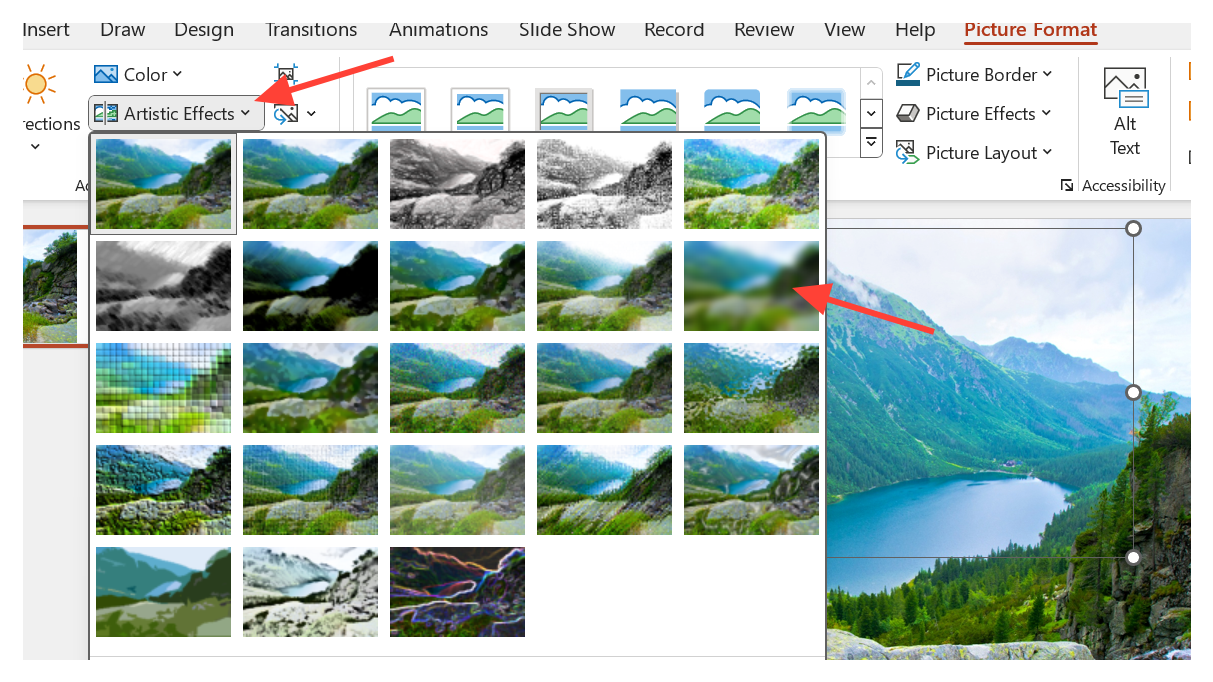Screen dimensions: 1213x682
Task: Select the first picture style thumbnail
Action: [x=396, y=110]
